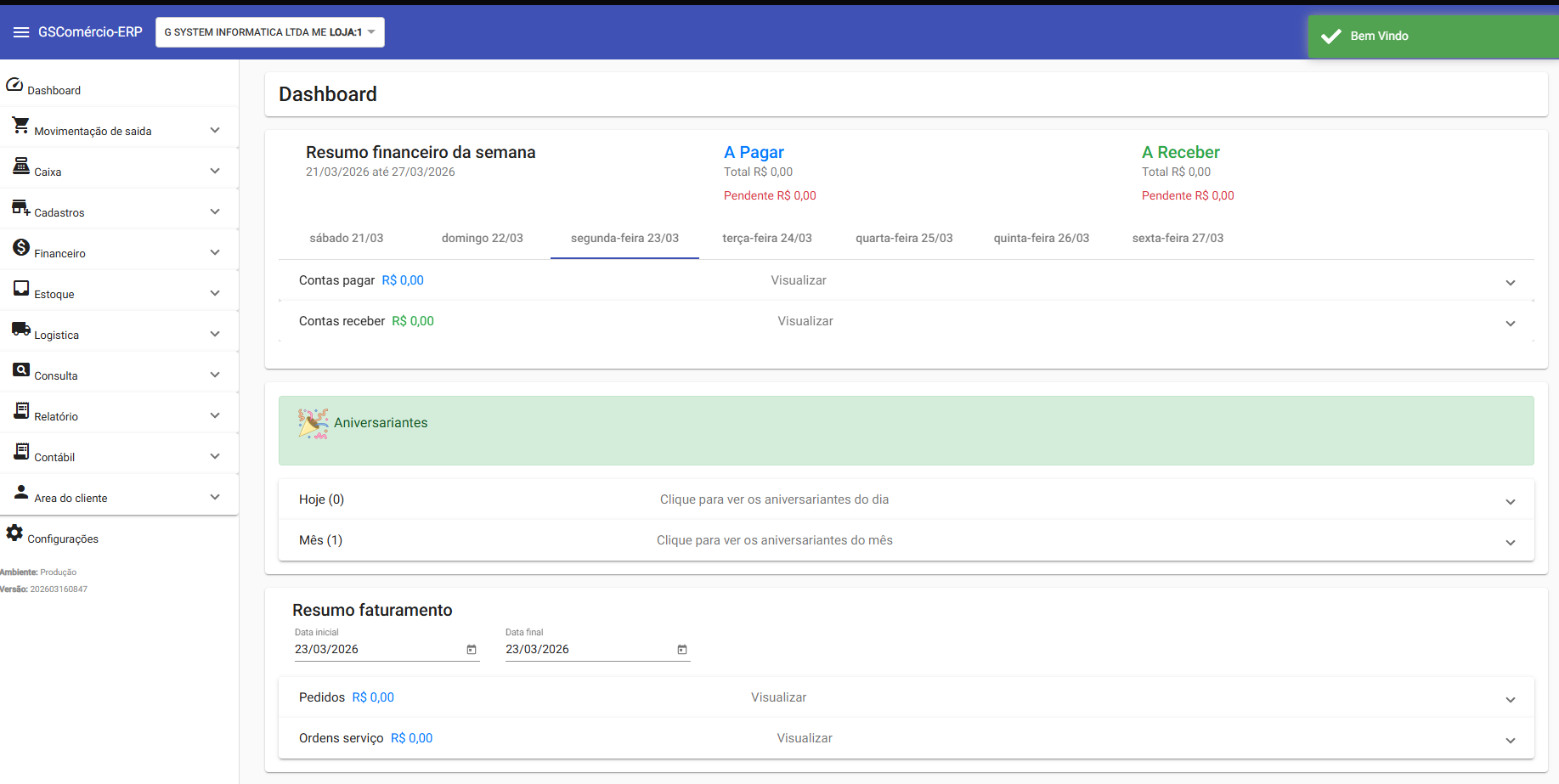Image resolution: width=1559 pixels, height=784 pixels.
Task: Expand the Mês (1) birthdays arrow
Action: click(x=1511, y=543)
